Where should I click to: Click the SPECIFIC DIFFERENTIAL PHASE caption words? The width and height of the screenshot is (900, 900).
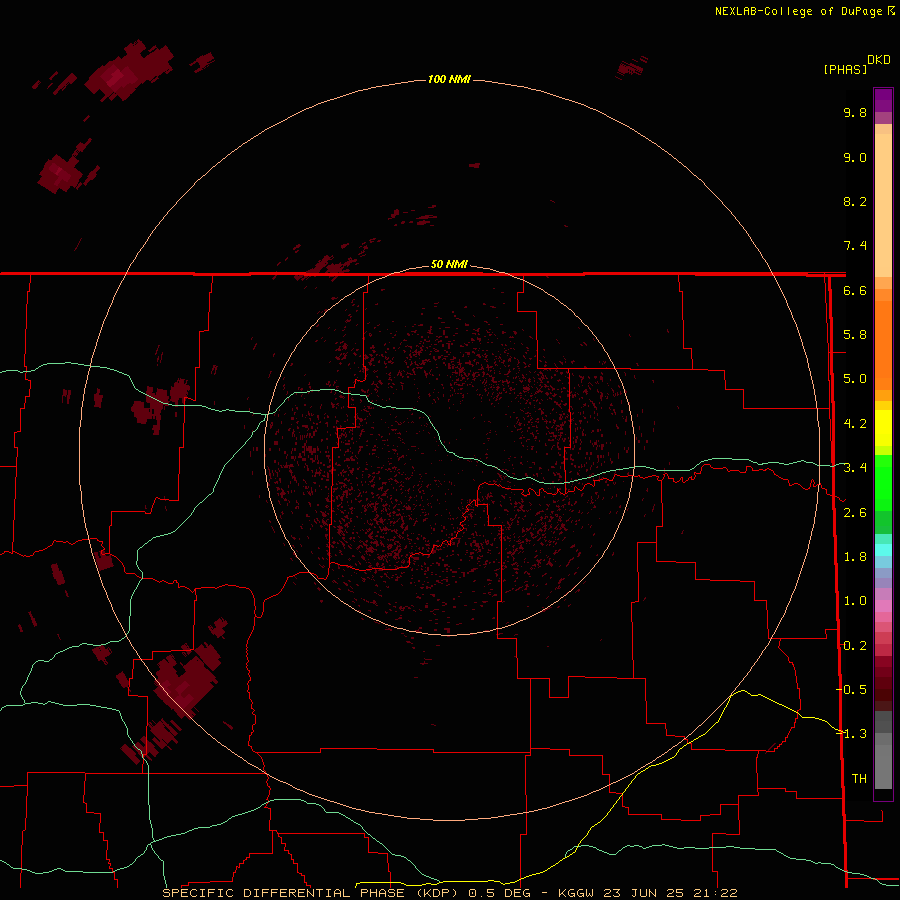284,893
